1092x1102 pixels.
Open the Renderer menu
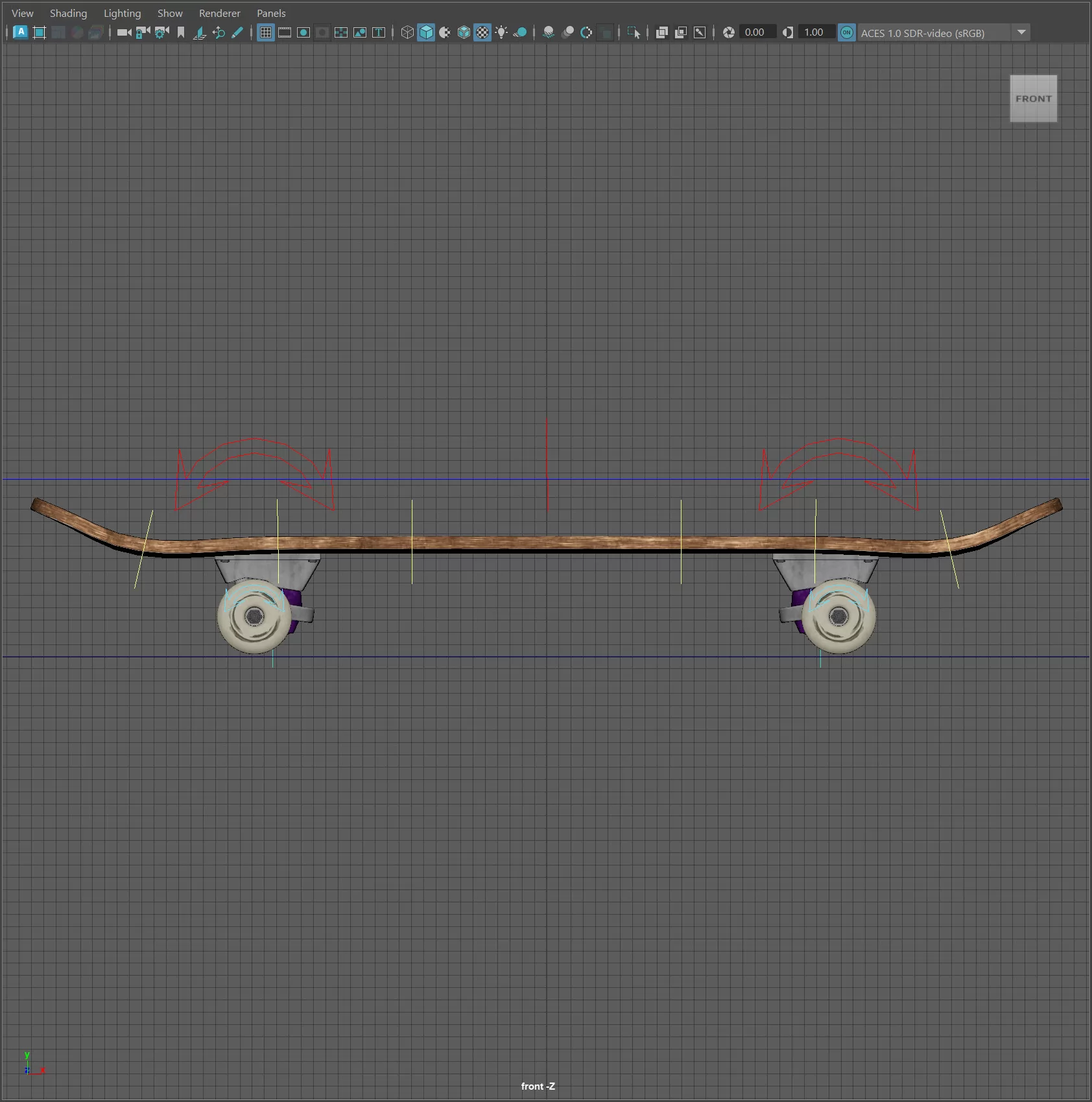click(x=219, y=13)
